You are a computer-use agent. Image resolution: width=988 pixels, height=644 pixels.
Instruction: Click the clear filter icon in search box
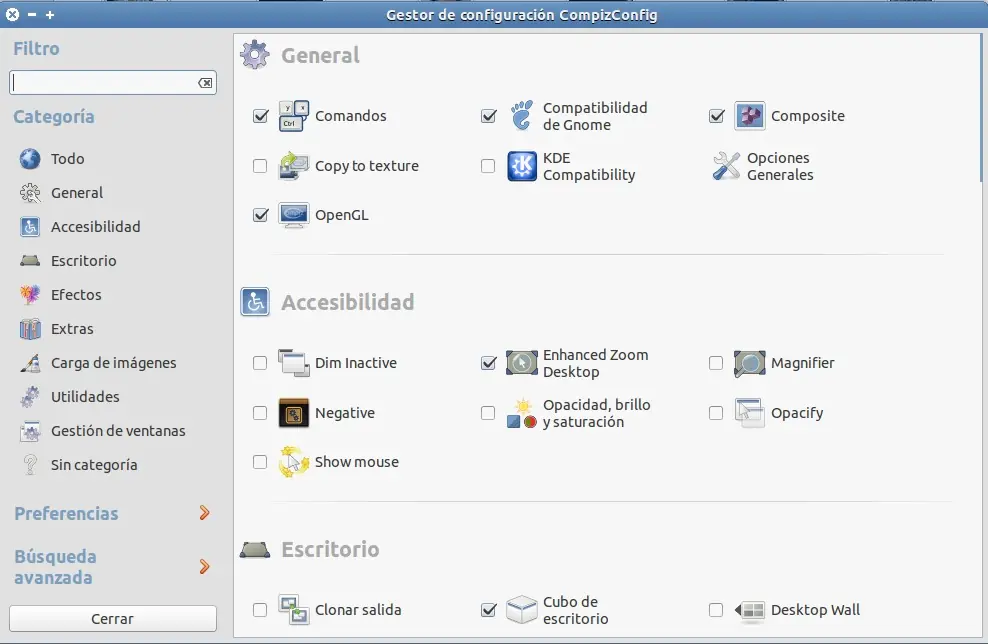coord(205,83)
